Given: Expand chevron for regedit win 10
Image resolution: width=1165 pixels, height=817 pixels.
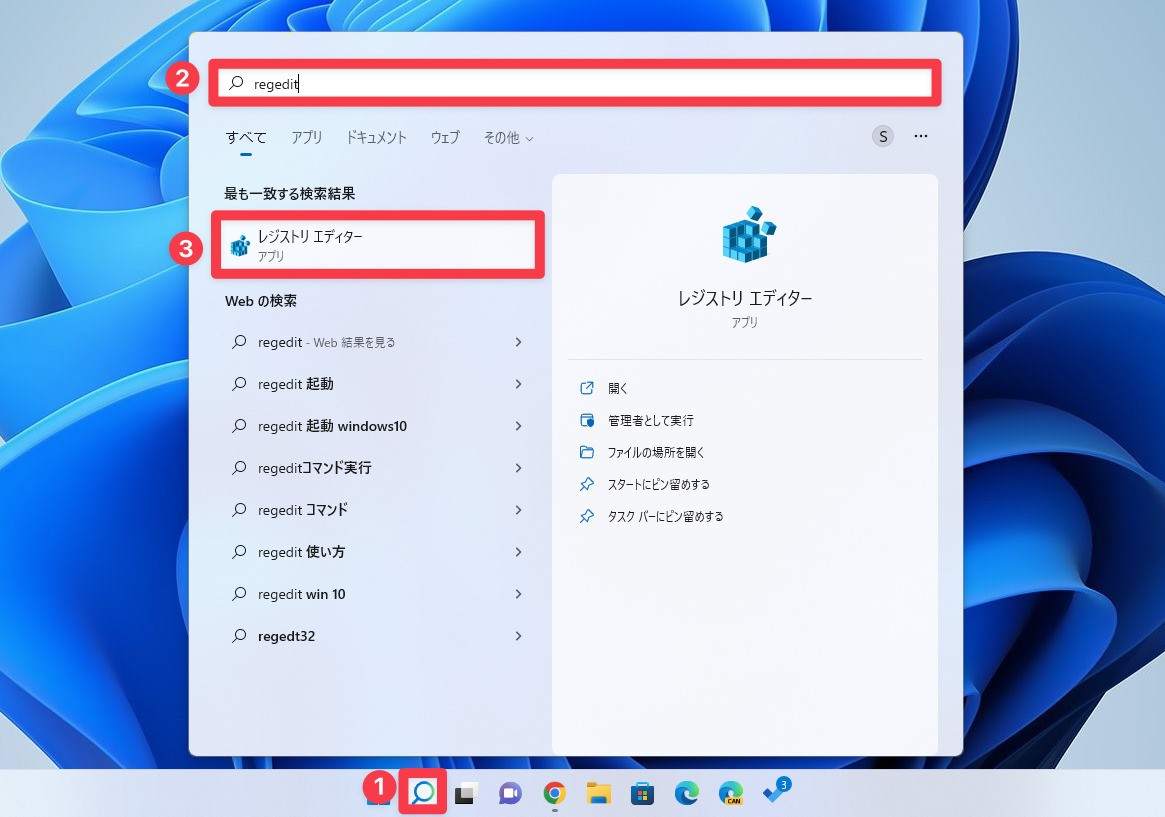Looking at the screenshot, I should pos(519,594).
